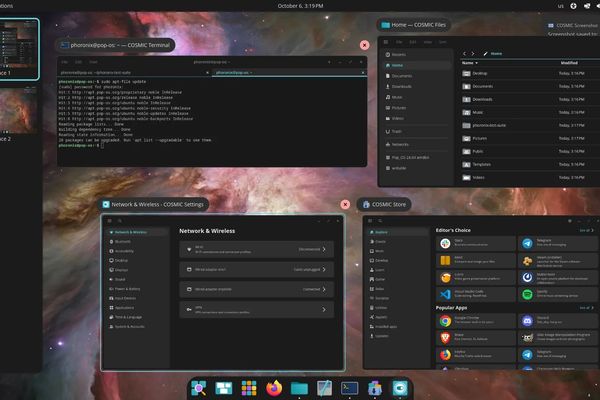The height and width of the screenshot is (400, 600).
Task: Open the workspaces icon in the dock
Action: 224,388
